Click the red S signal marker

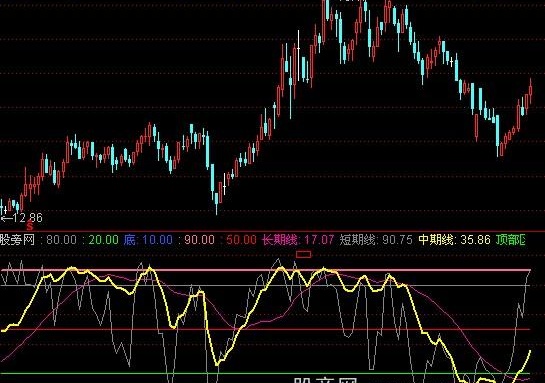(30, 226)
